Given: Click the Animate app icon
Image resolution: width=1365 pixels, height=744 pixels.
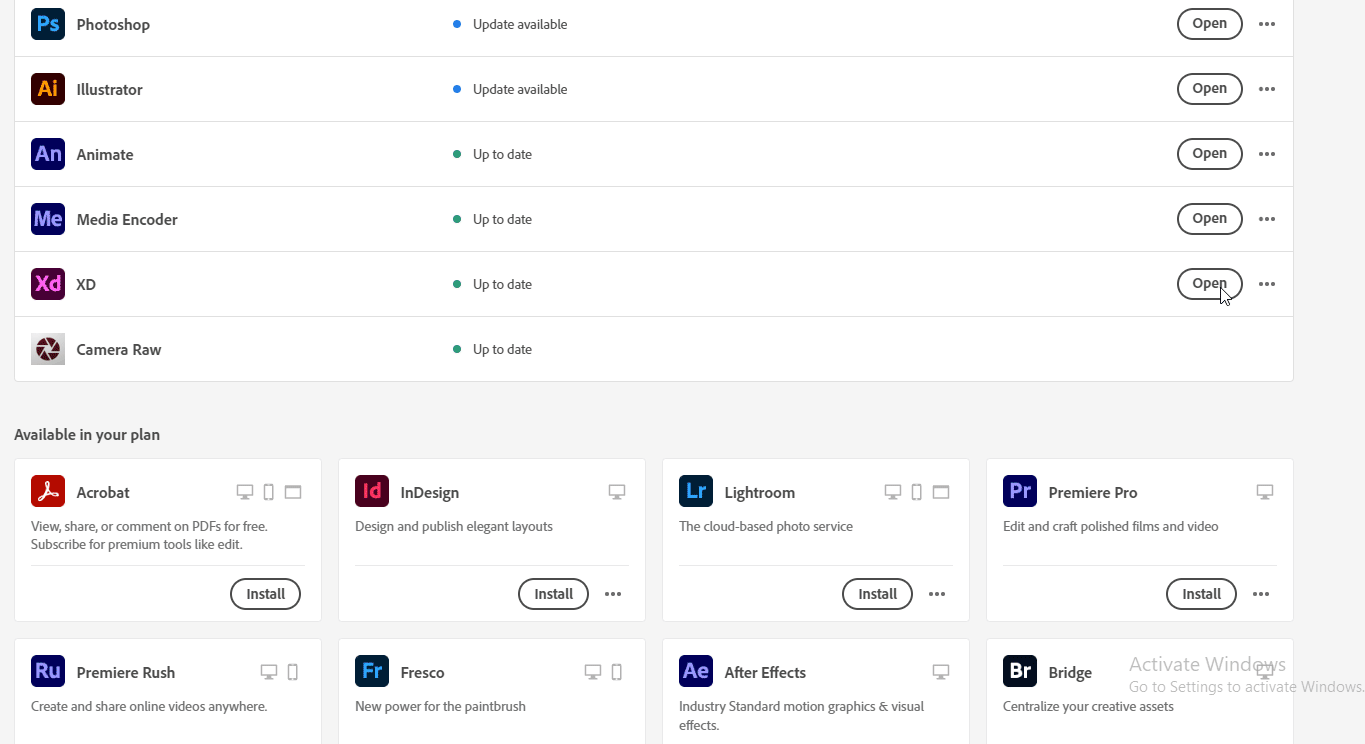Looking at the screenshot, I should pos(48,154).
